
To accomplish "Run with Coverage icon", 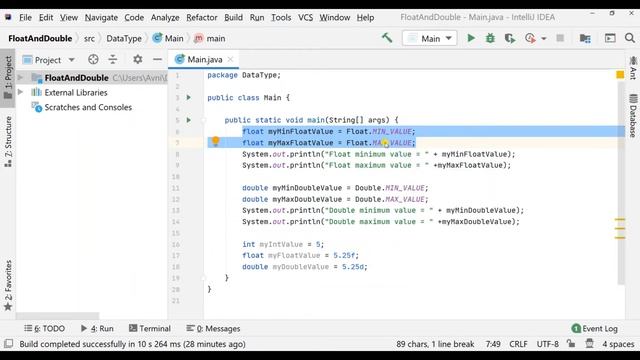I will 510,38.
